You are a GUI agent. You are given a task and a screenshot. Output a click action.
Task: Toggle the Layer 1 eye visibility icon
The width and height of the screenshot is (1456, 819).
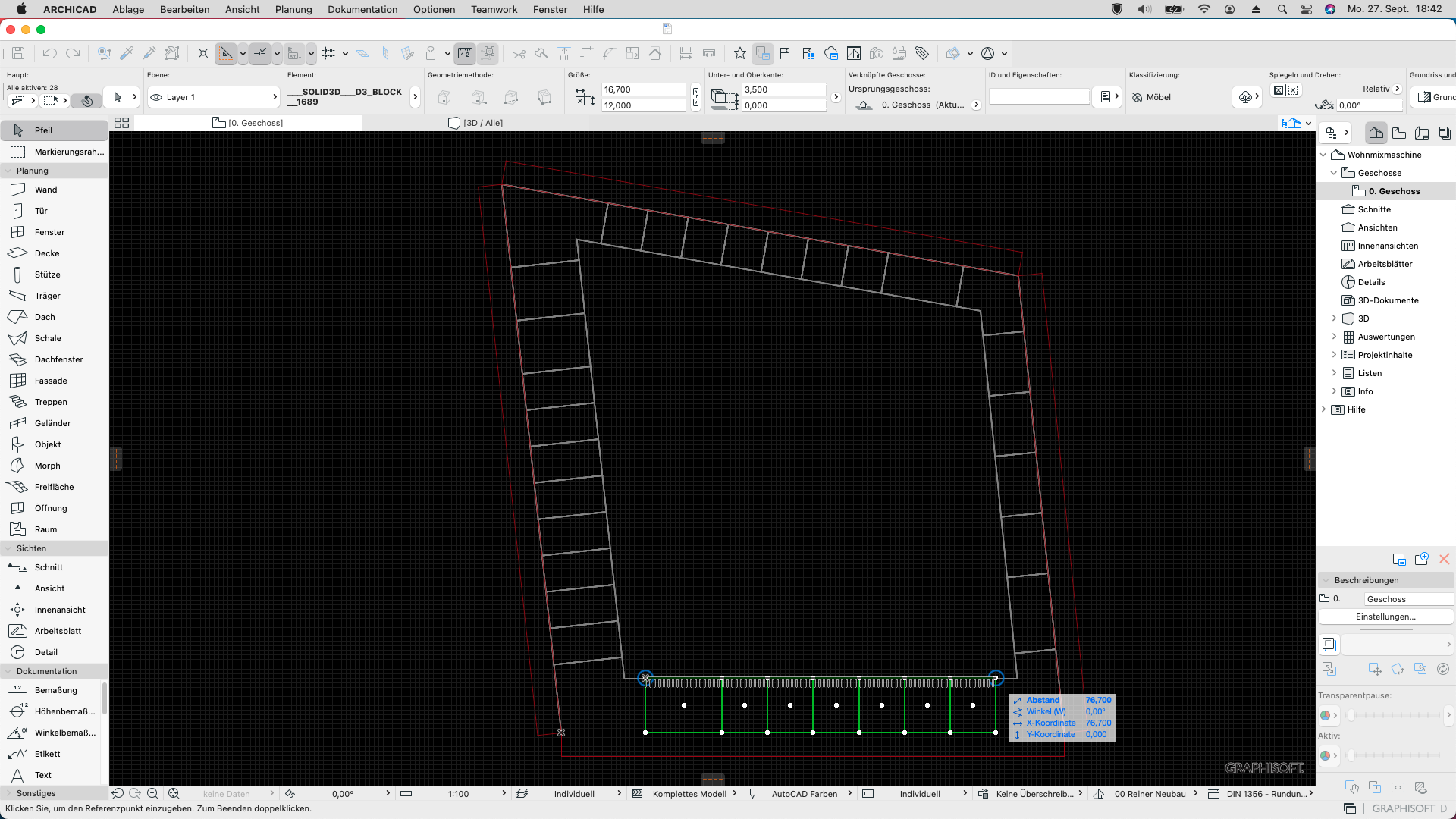[156, 97]
